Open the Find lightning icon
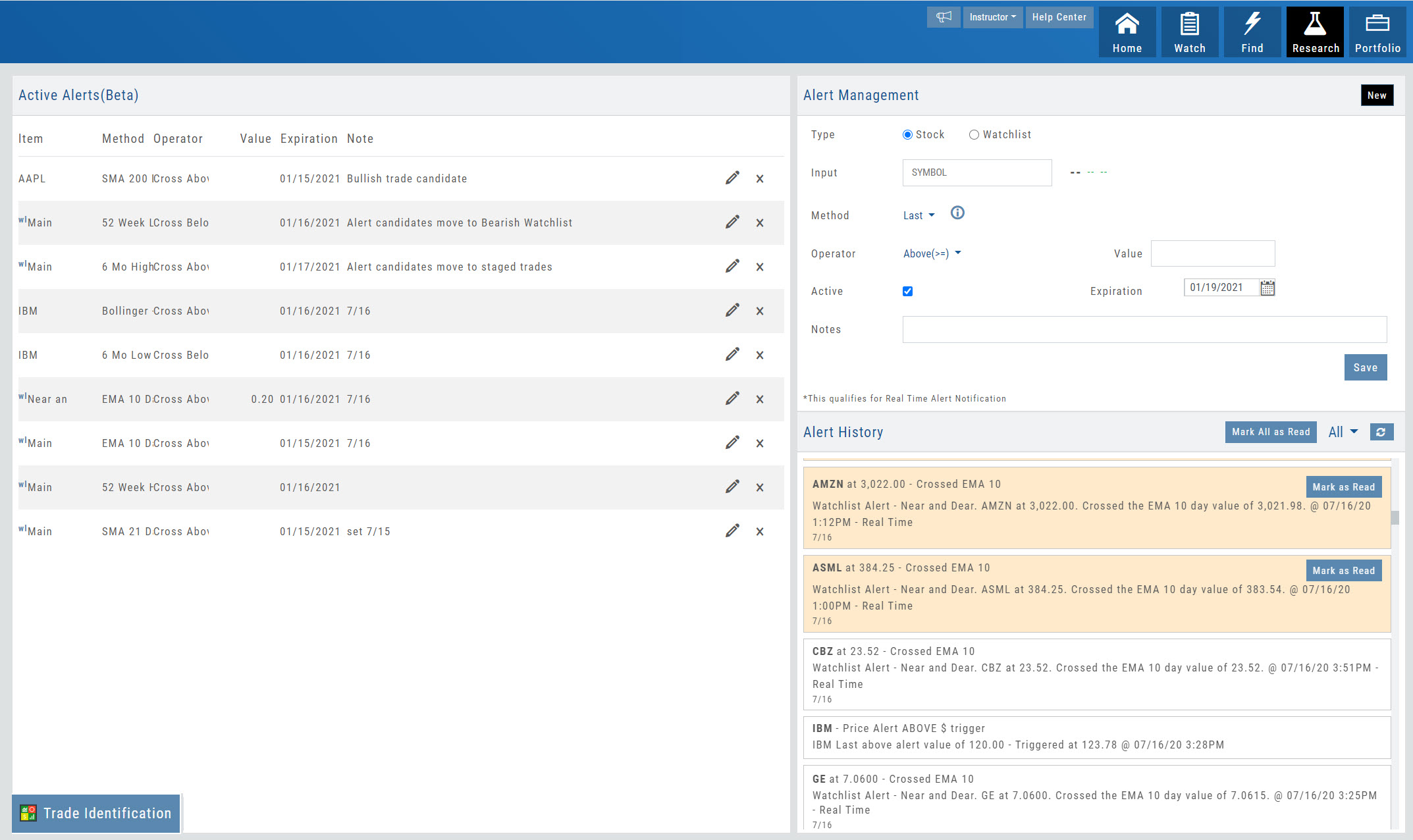This screenshot has width=1413, height=840. point(1252,32)
